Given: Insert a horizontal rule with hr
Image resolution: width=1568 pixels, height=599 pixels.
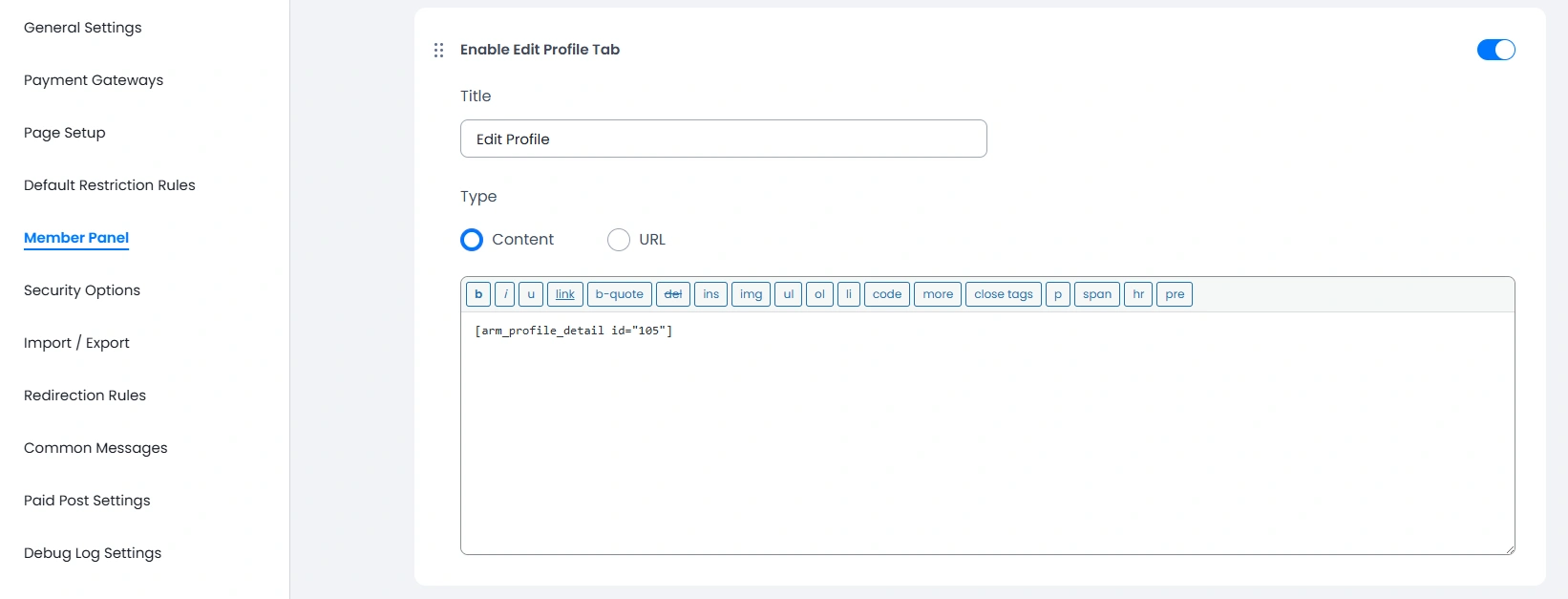Looking at the screenshot, I should pos(1137,294).
